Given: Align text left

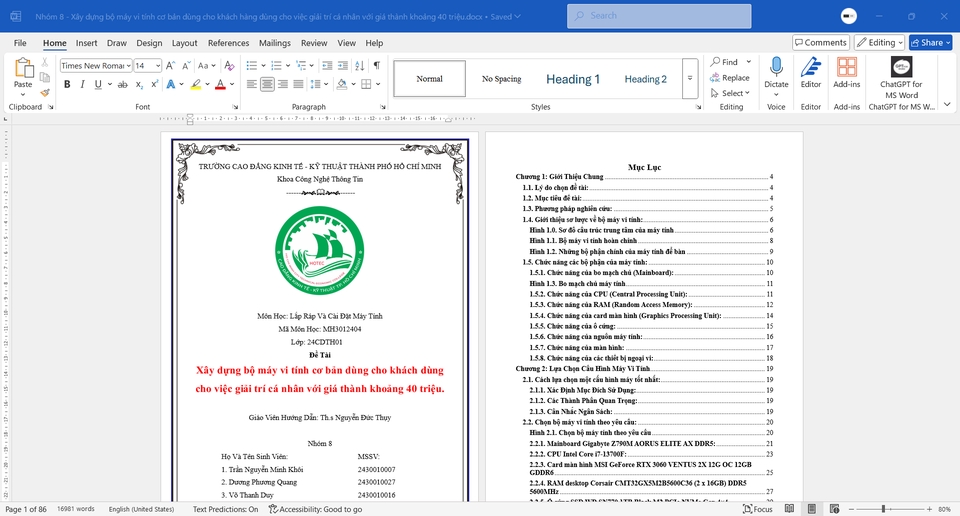Looking at the screenshot, I should [x=252, y=84].
